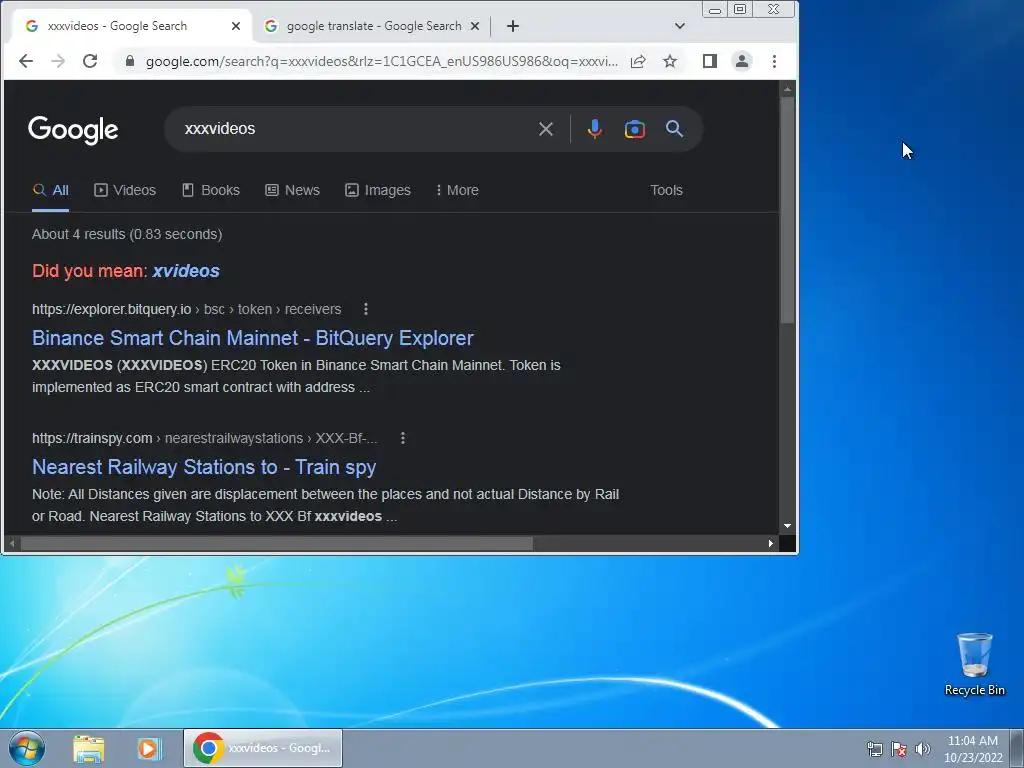1024x768 pixels.
Task: Click the vertical scrollbar thumb
Action: [x=788, y=210]
